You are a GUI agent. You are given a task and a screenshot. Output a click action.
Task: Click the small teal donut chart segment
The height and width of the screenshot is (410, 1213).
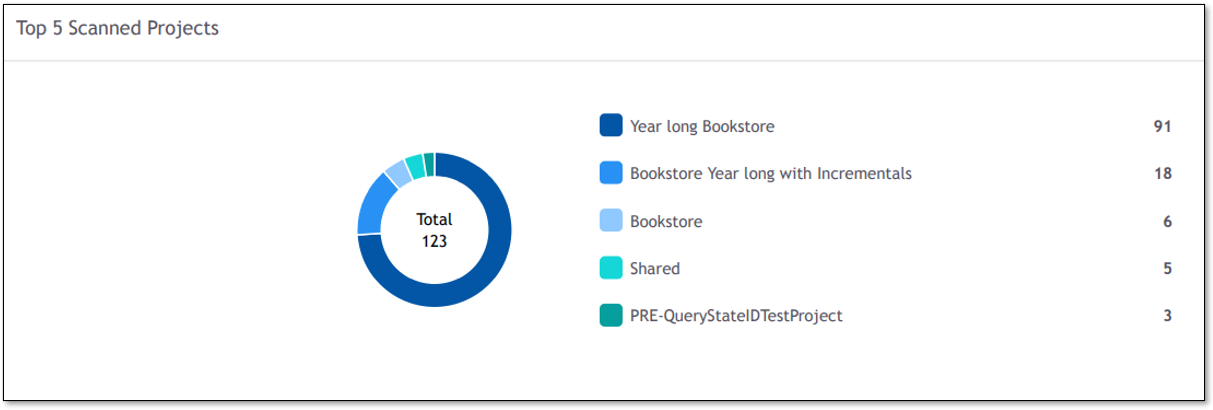tap(429, 163)
